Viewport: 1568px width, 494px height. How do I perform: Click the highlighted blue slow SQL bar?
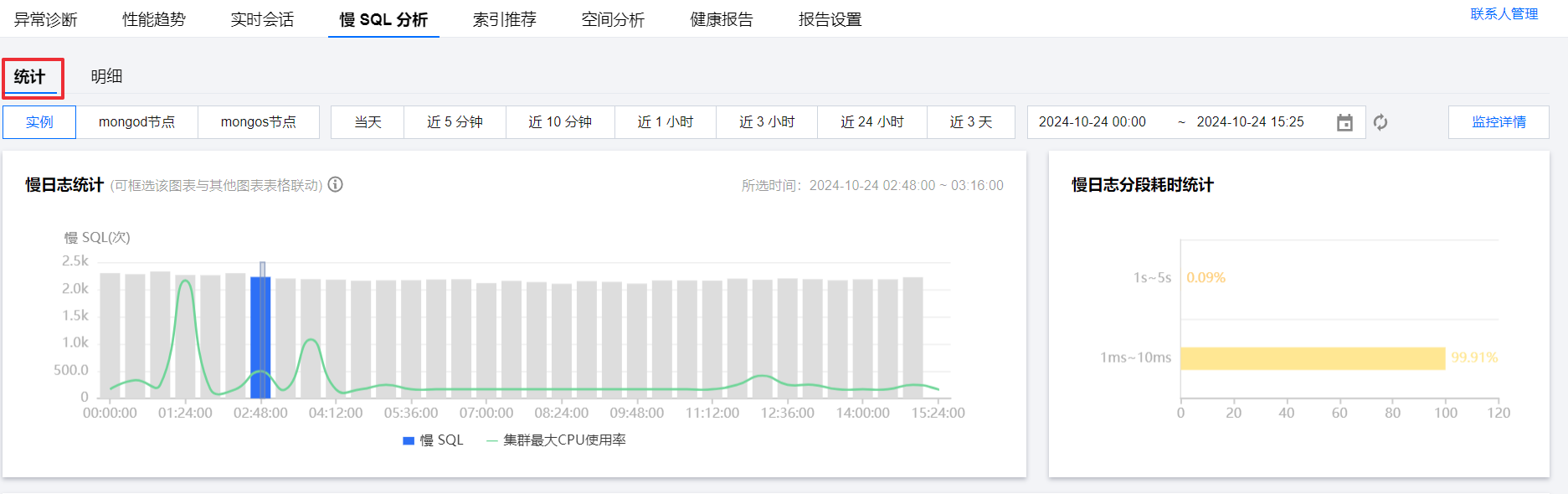coord(260,337)
